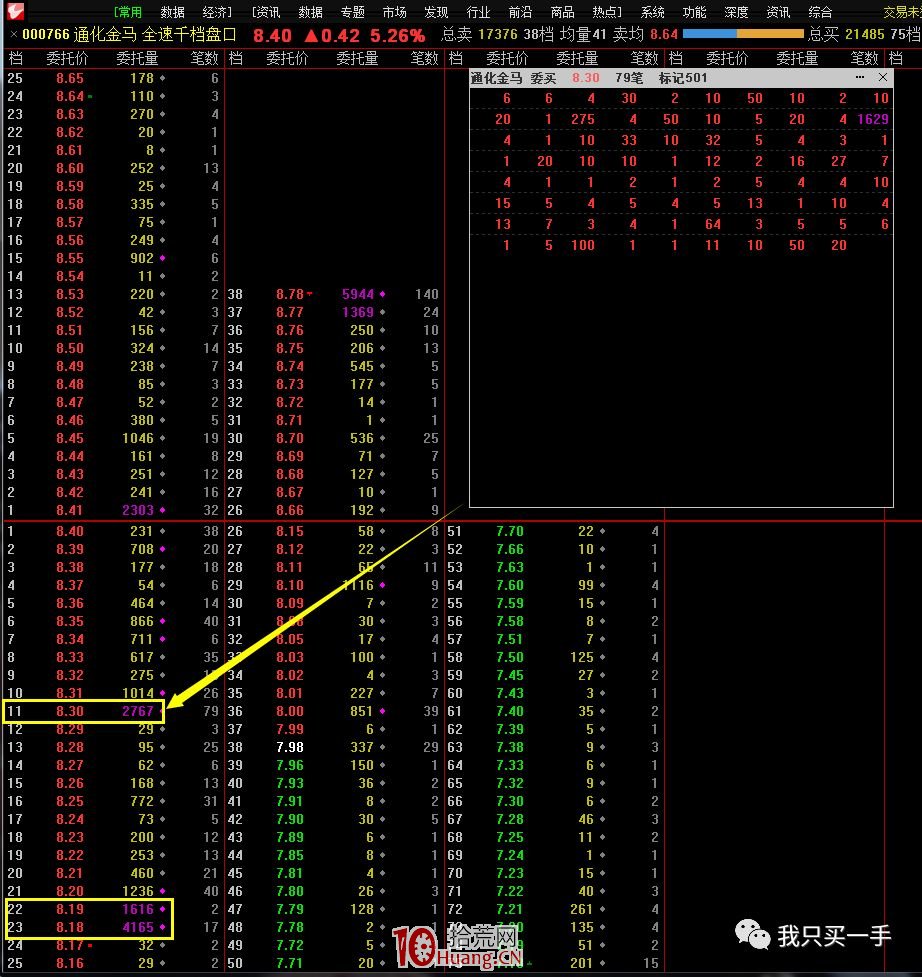Open options menu (…) of the 通化金马 popup

point(860,77)
